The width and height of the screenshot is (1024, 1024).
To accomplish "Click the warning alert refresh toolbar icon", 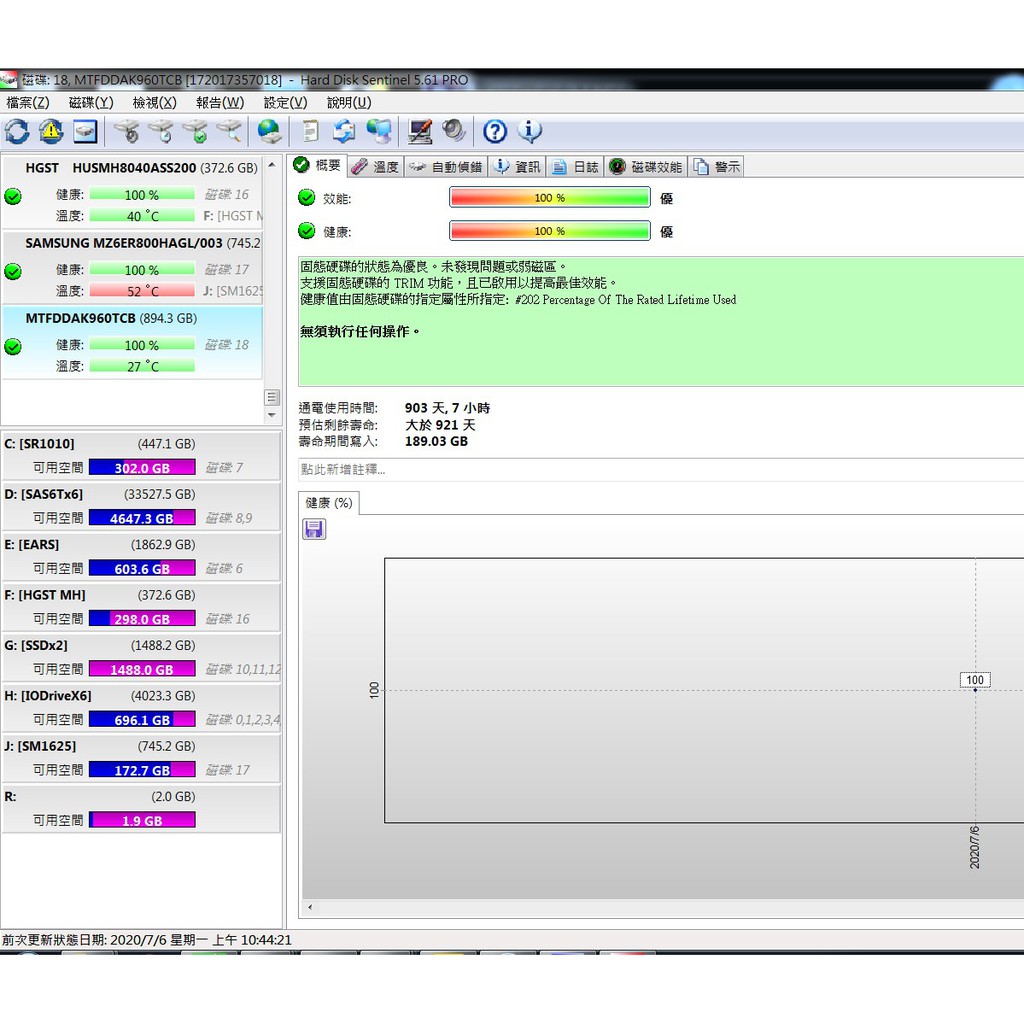I will [51, 131].
